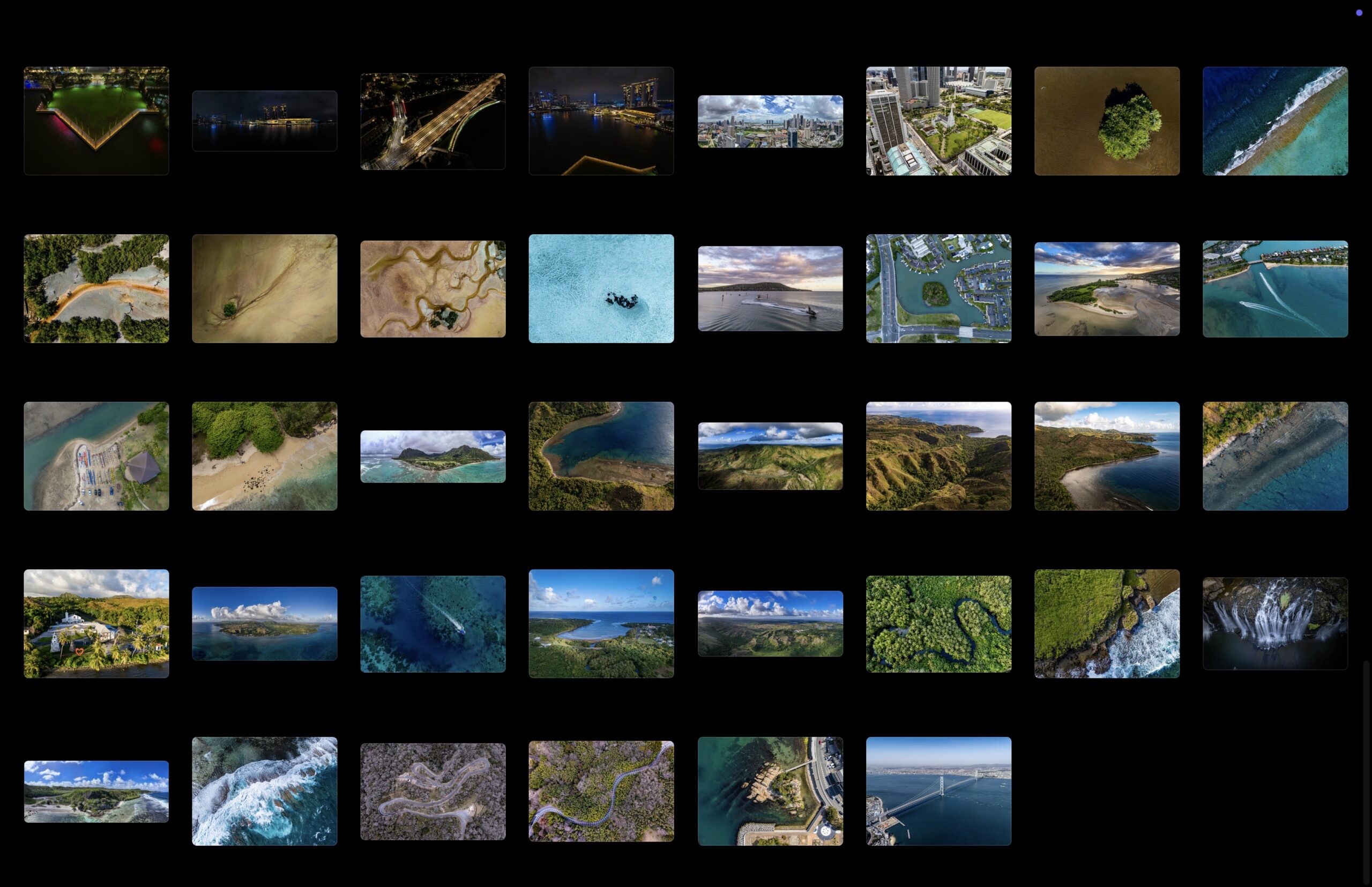Open the jet ski at sunset photo
Image resolution: width=1372 pixels, height=887 pixels.
click(x=770, y=288)
